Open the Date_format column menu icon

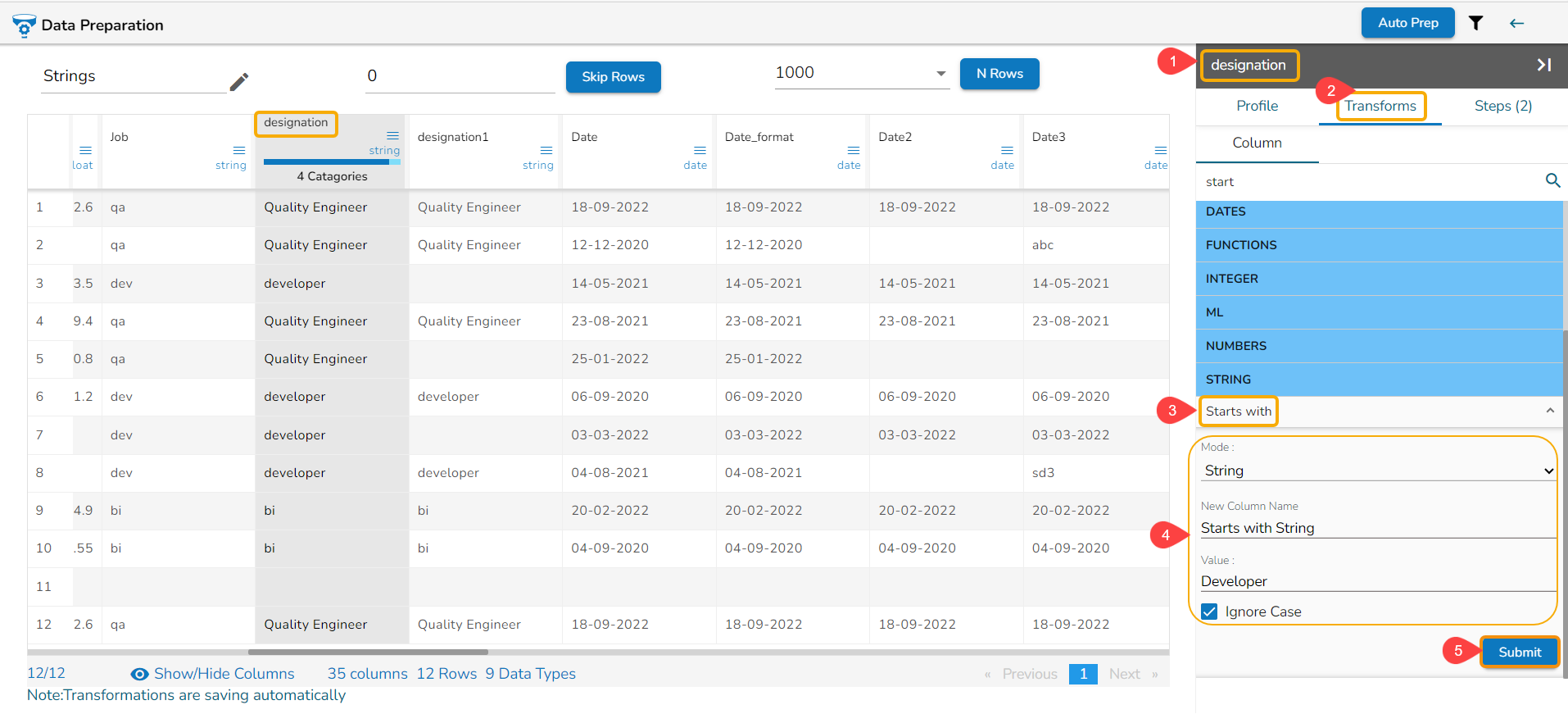click(x=854, y=150)
